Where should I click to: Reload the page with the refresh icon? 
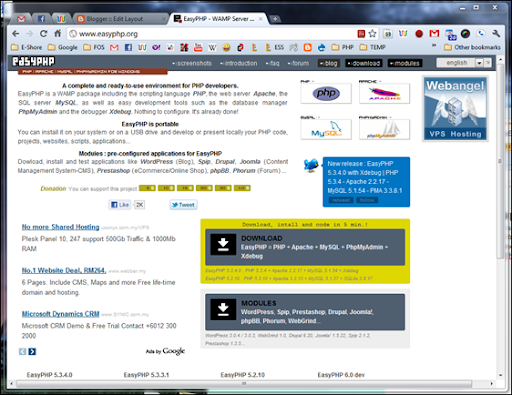point(43,34)
